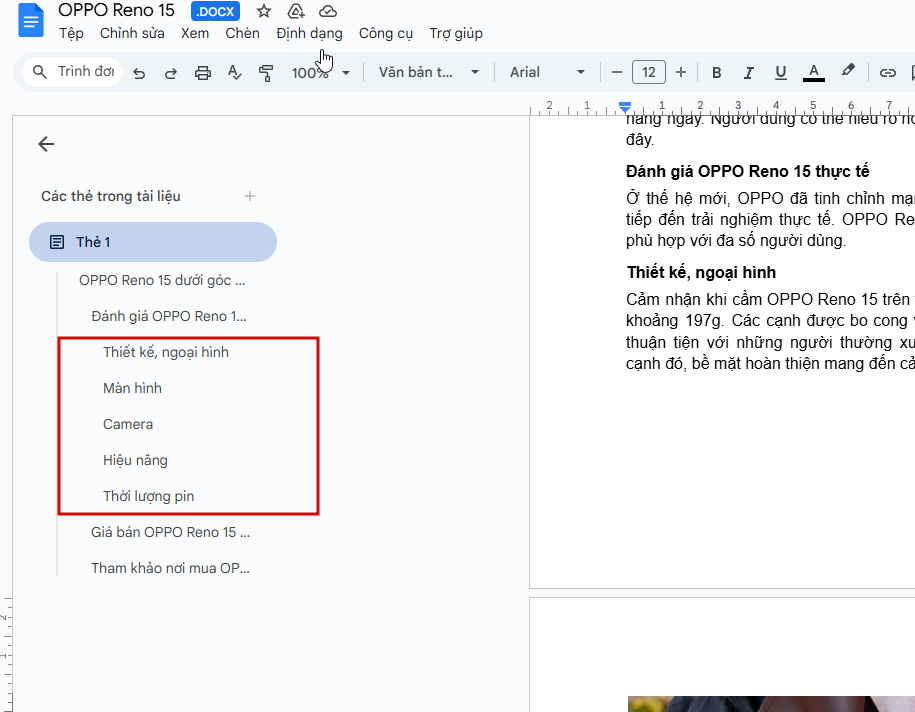Jump to Đánh giá OPPO Reno 1... heading
Screen dimensions: 915x712
pos(169,316)
